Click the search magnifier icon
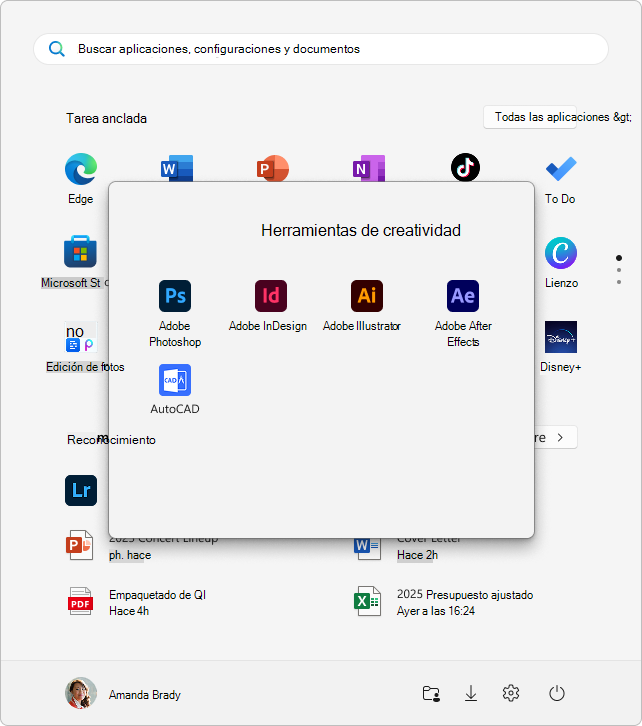This screenshot has height=726, width=642. 56,49
